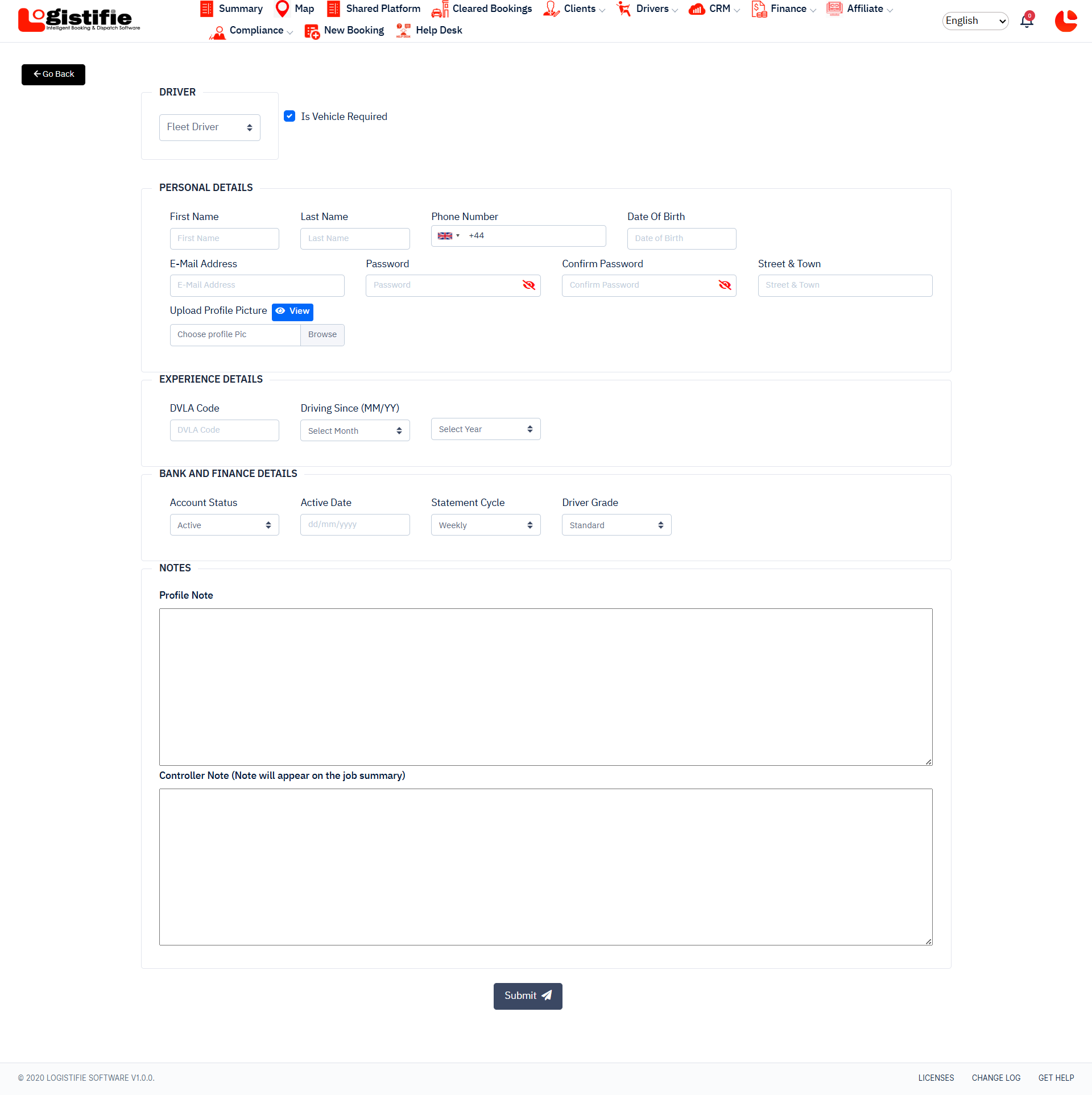Open the user profile avatar icon

[x=1066, y=22]
